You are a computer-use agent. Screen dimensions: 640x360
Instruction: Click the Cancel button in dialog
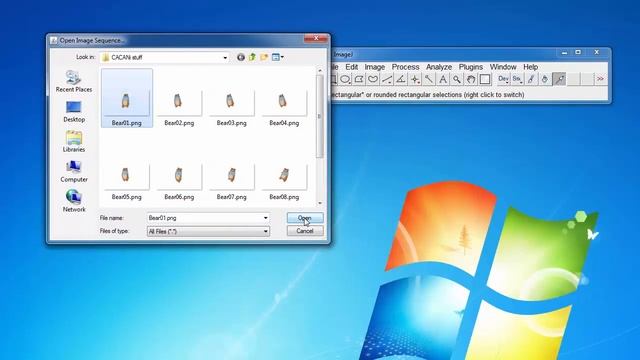pos(305,231)
